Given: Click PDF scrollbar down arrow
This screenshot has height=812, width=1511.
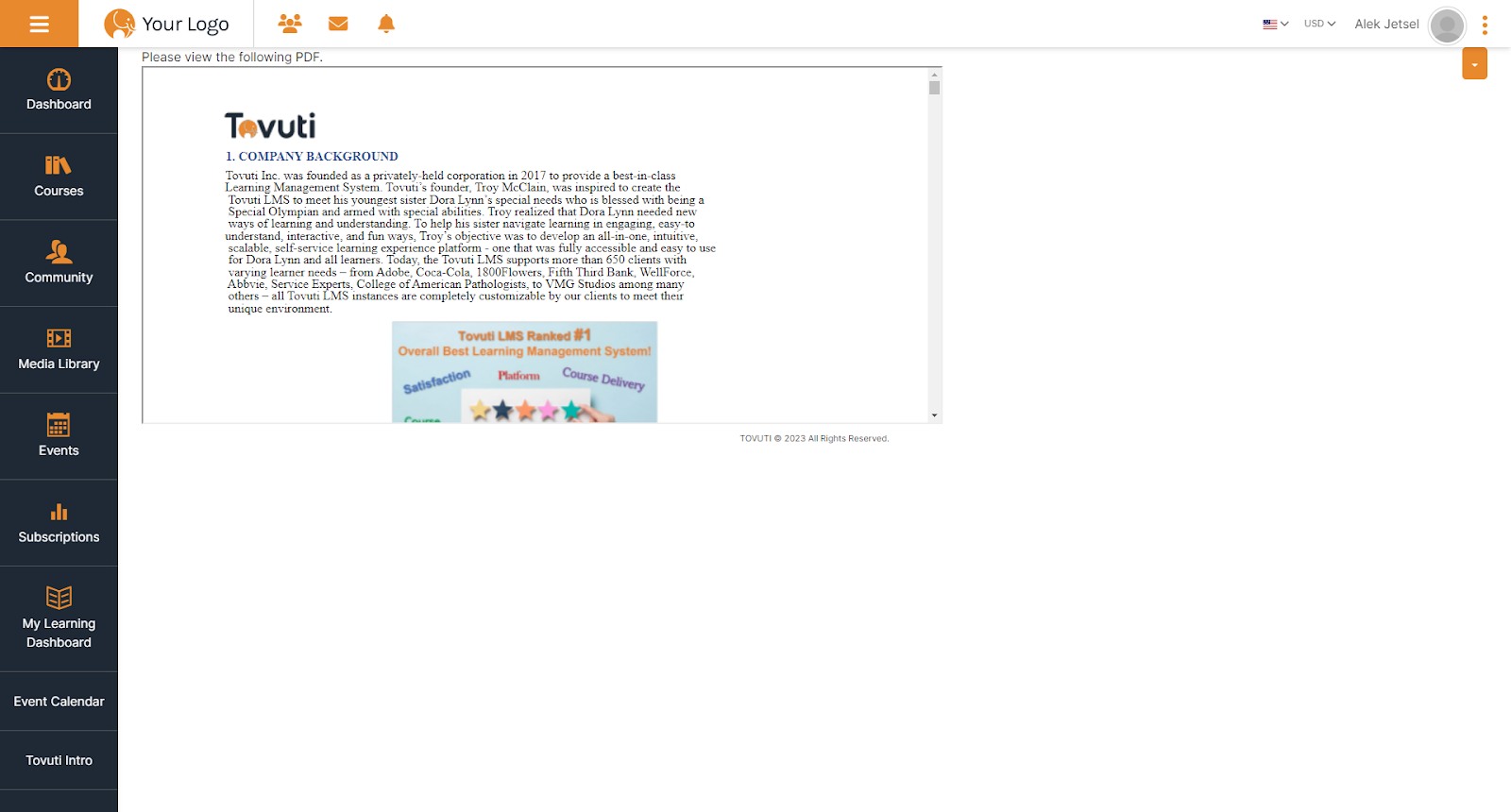Looking at the screenshot, I should pos(934,415).
